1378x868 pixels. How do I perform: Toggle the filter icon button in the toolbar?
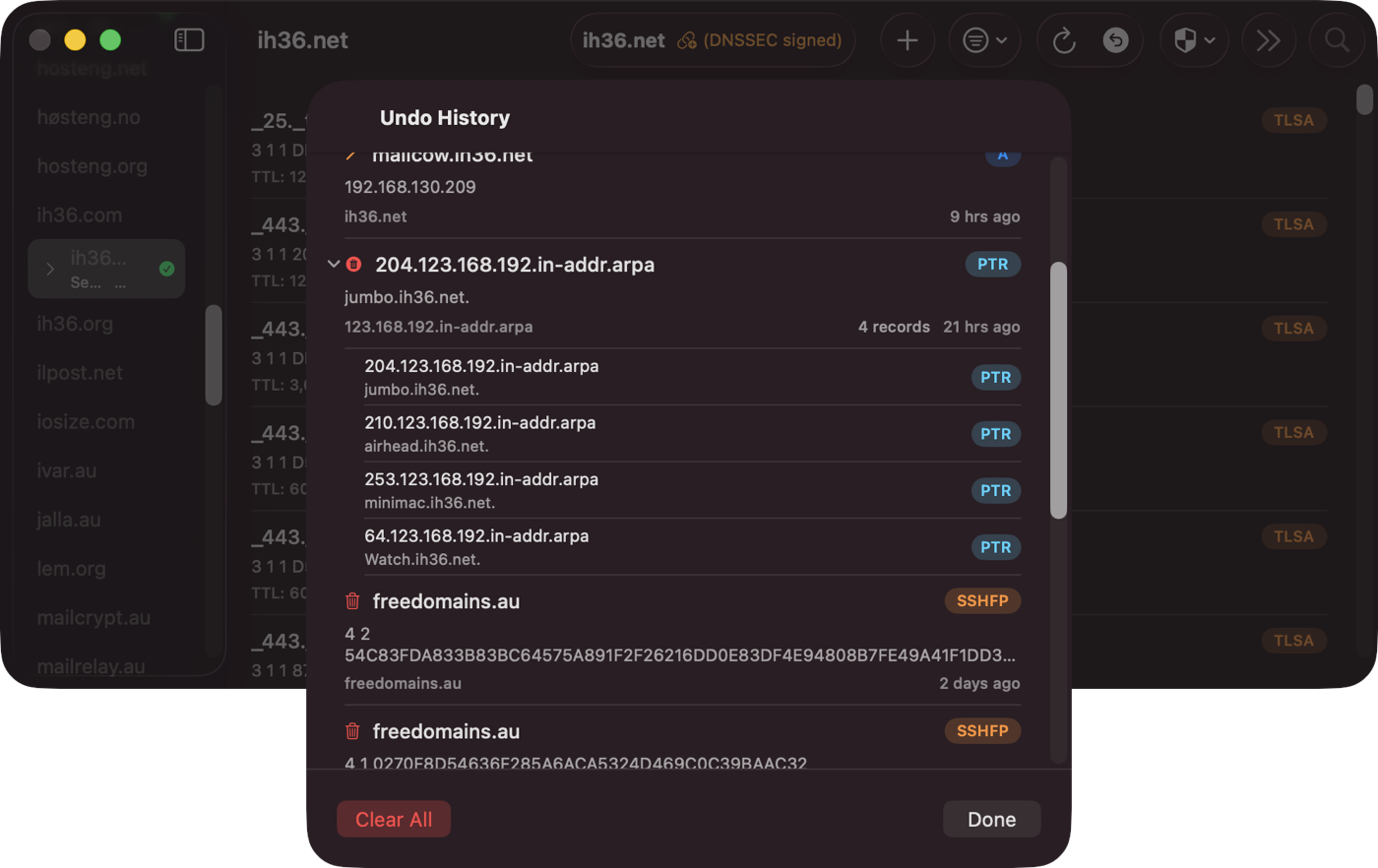977,40
